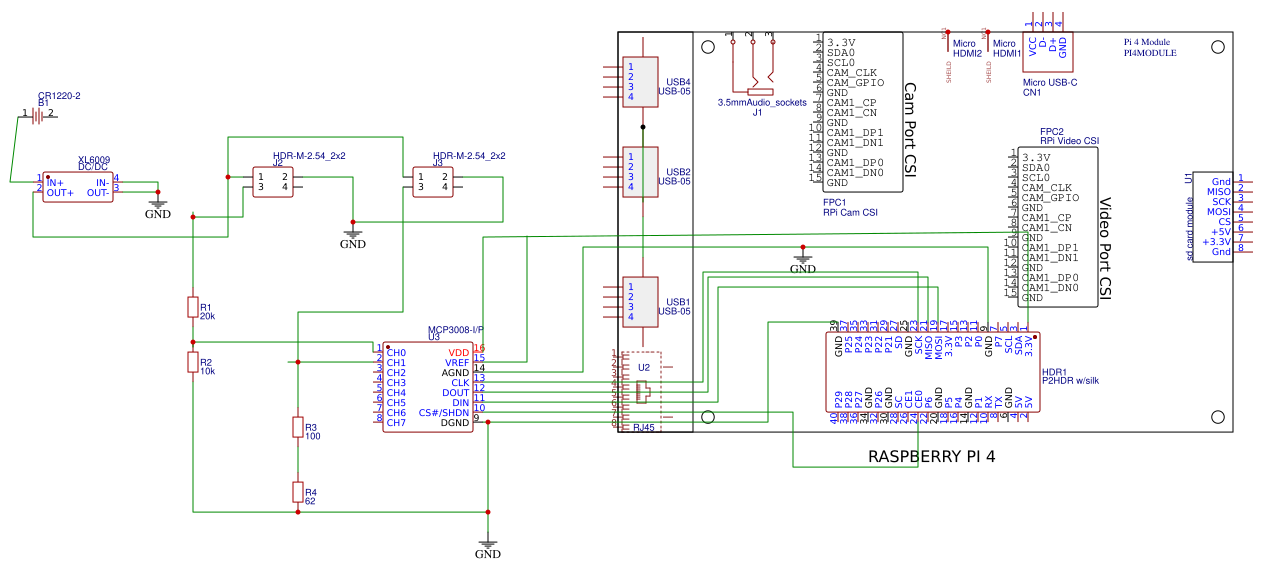Click the CAM_GPIO pin in Cam Port CSI
This screenshot has height=571, width=1265.
click(x=856, y=82)
